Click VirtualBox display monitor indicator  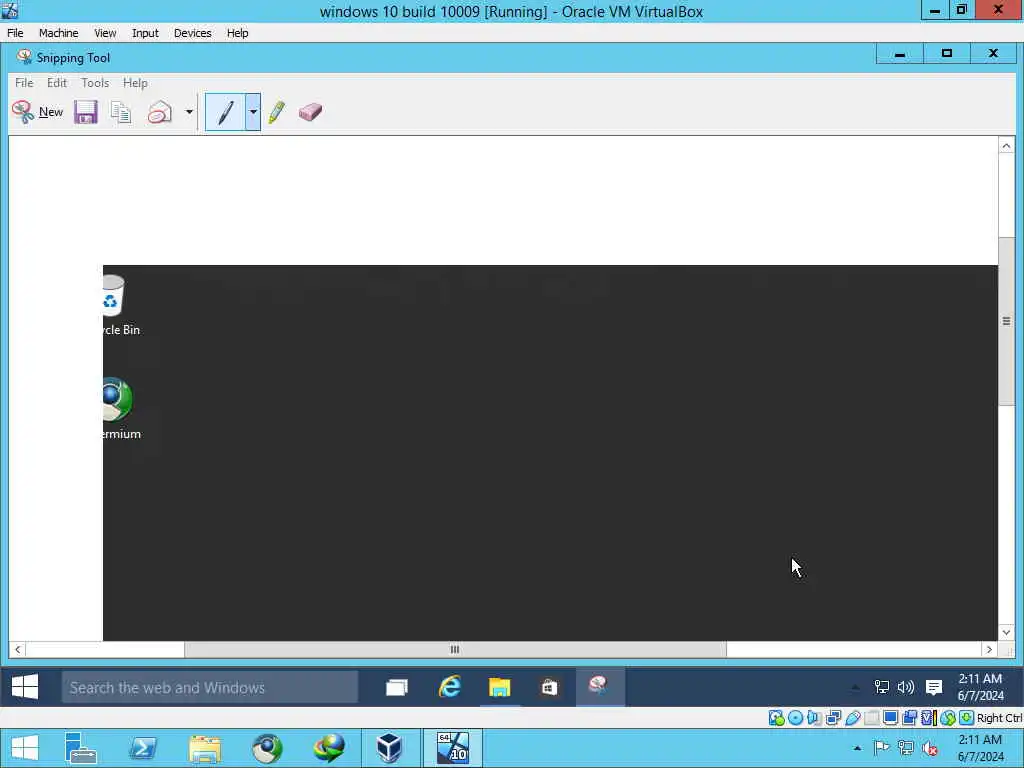tap(890, 718)
